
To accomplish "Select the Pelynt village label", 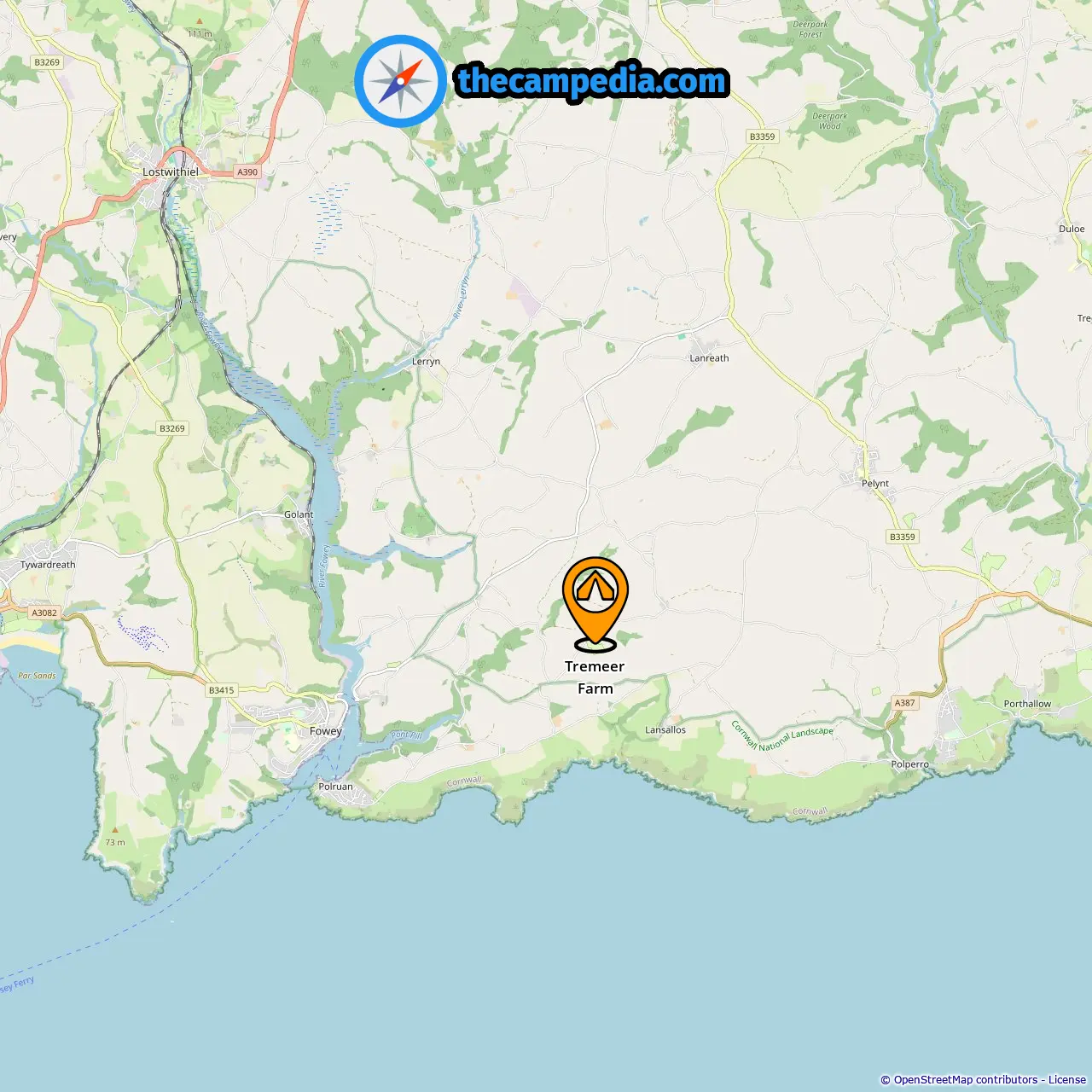I will 875,483.
